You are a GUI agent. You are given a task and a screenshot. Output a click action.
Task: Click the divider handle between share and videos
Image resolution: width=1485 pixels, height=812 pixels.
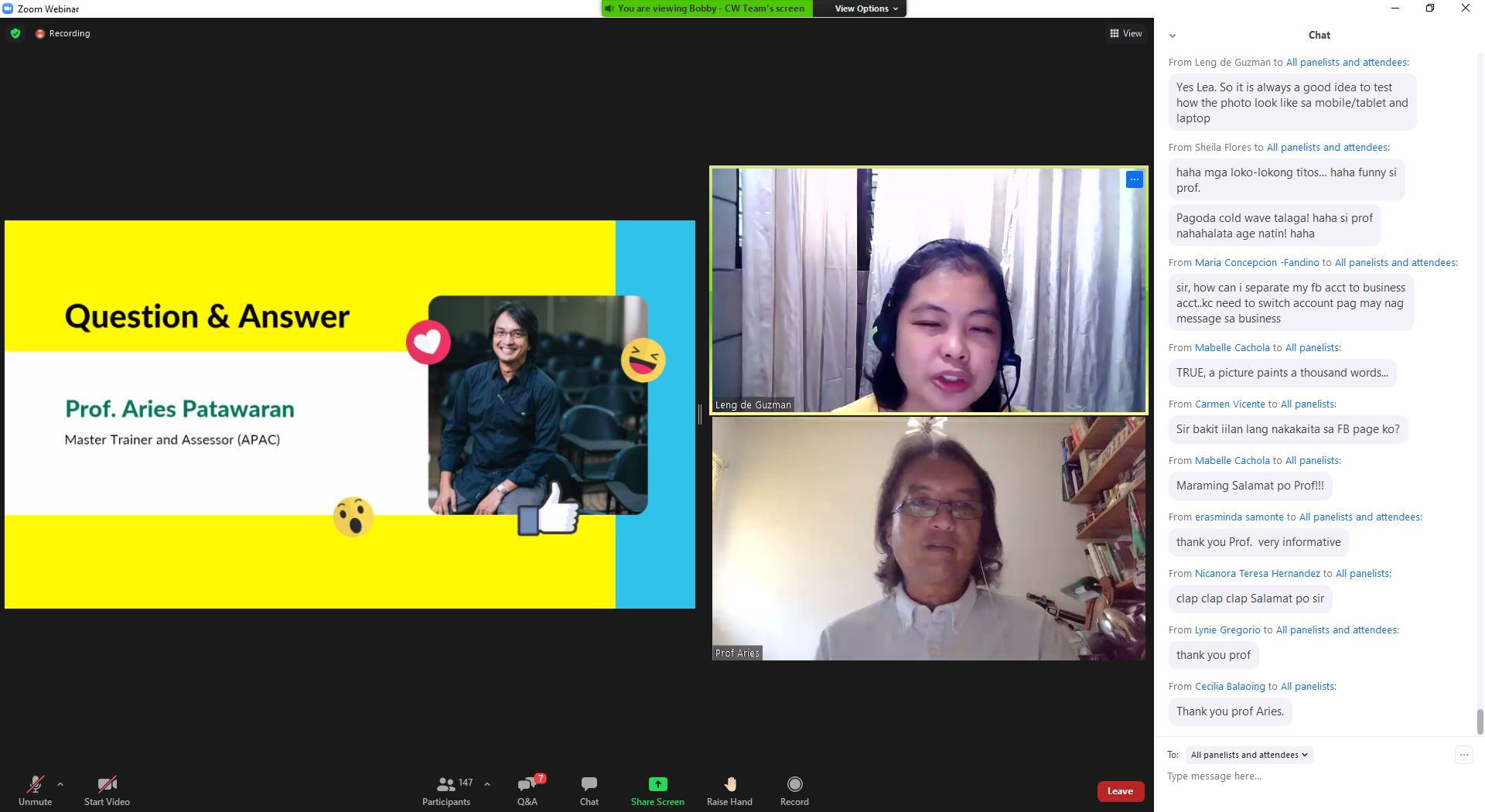[700, 415]
